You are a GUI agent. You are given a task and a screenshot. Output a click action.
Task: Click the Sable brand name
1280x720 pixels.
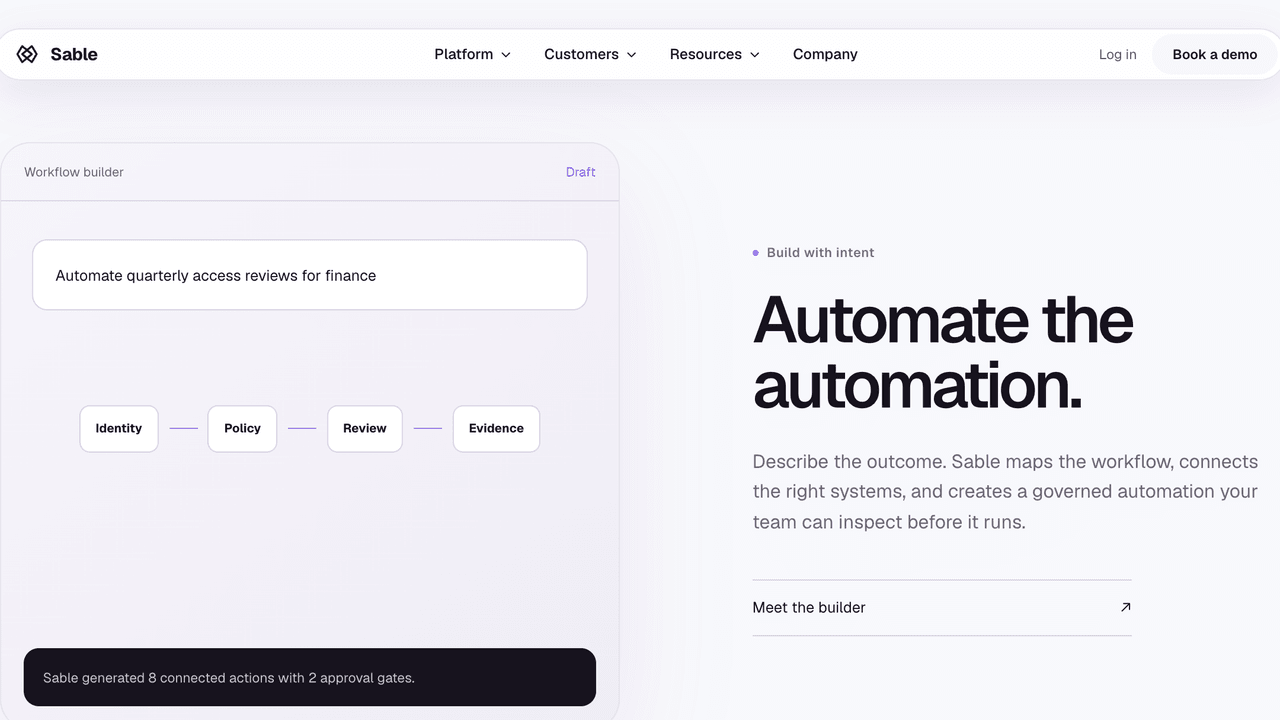[74, 54]
